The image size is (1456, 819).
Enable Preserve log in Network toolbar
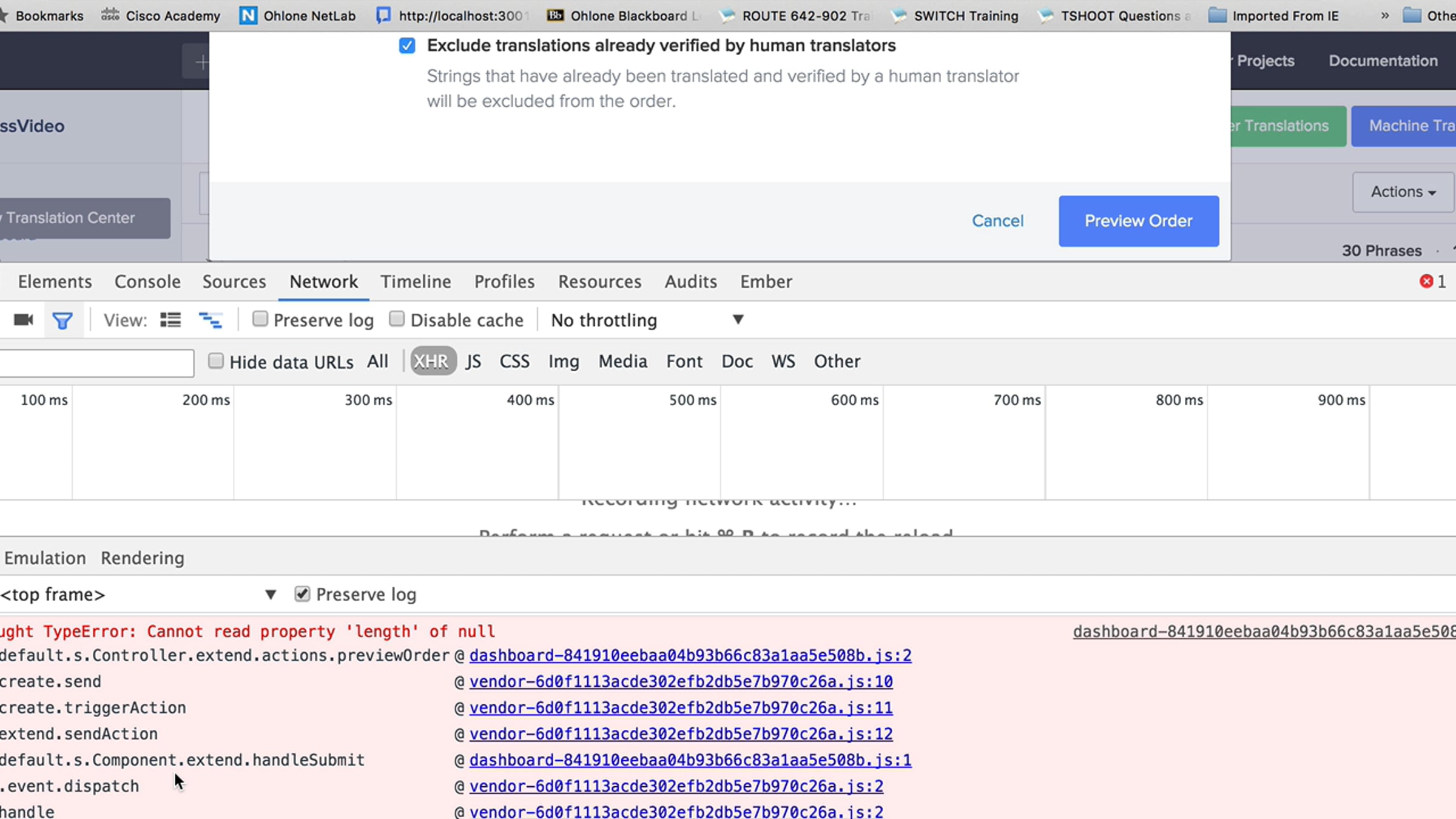[260, 319]
